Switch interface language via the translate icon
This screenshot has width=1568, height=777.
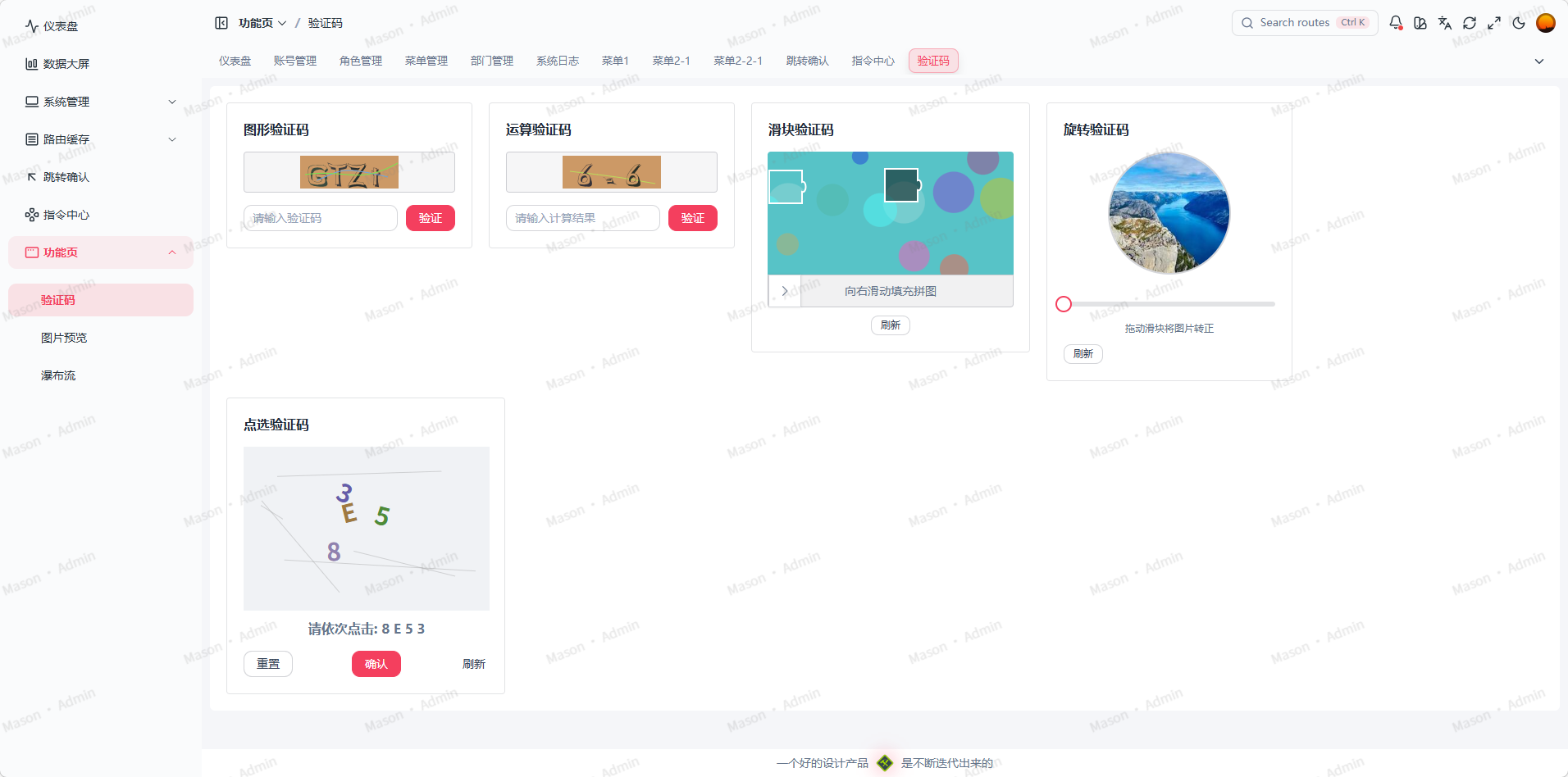tap(1445, 23)
